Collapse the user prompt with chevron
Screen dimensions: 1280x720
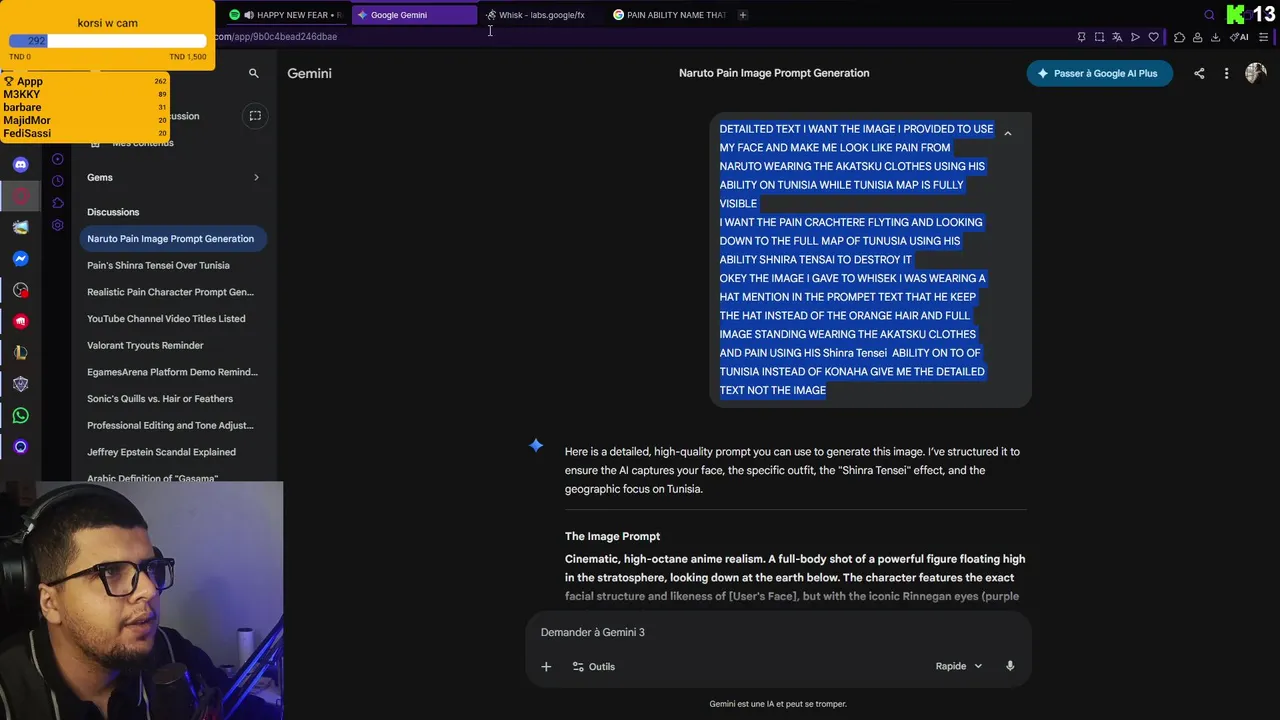(x=1007, y=133)
